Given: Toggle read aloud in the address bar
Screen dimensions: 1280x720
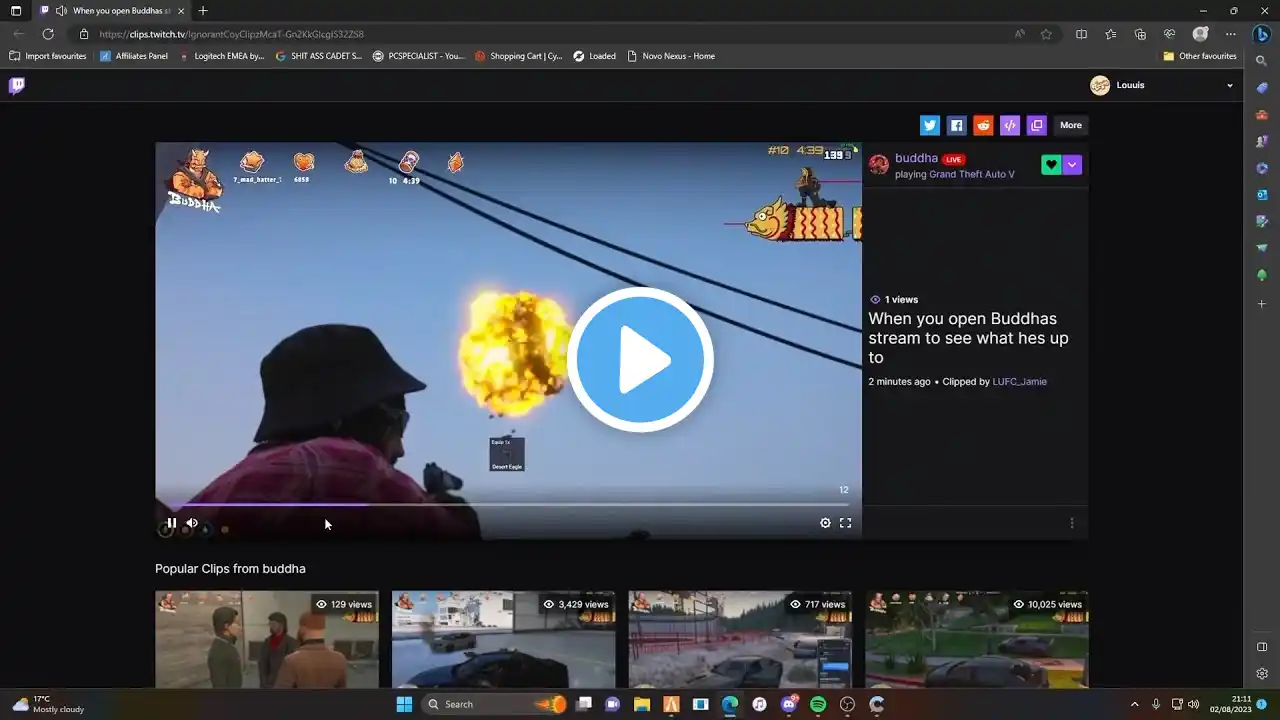Looking at the screenshot, I should click(1019, 34).
